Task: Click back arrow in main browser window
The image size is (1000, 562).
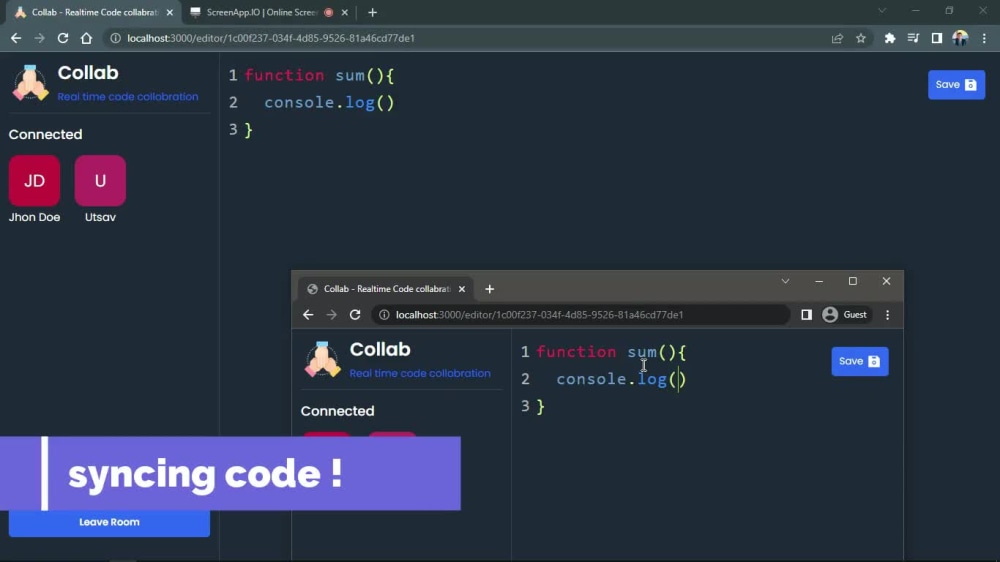Action: (x=16, y=38)
